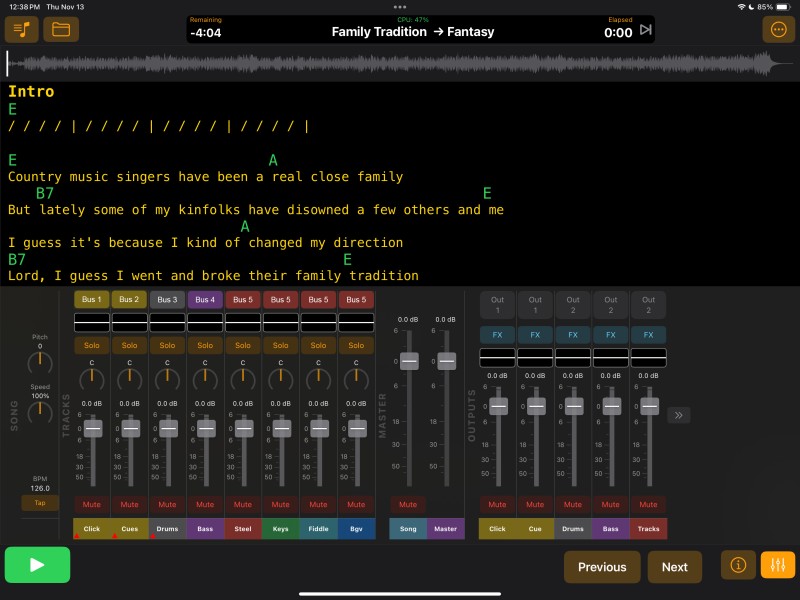
Task: Click the audio waveform overview
Action: pyautogui.click(x=400, y=64)
